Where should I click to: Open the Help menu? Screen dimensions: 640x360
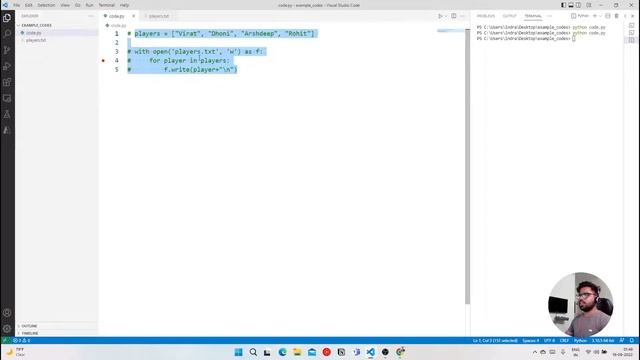[x=124, y=5]
